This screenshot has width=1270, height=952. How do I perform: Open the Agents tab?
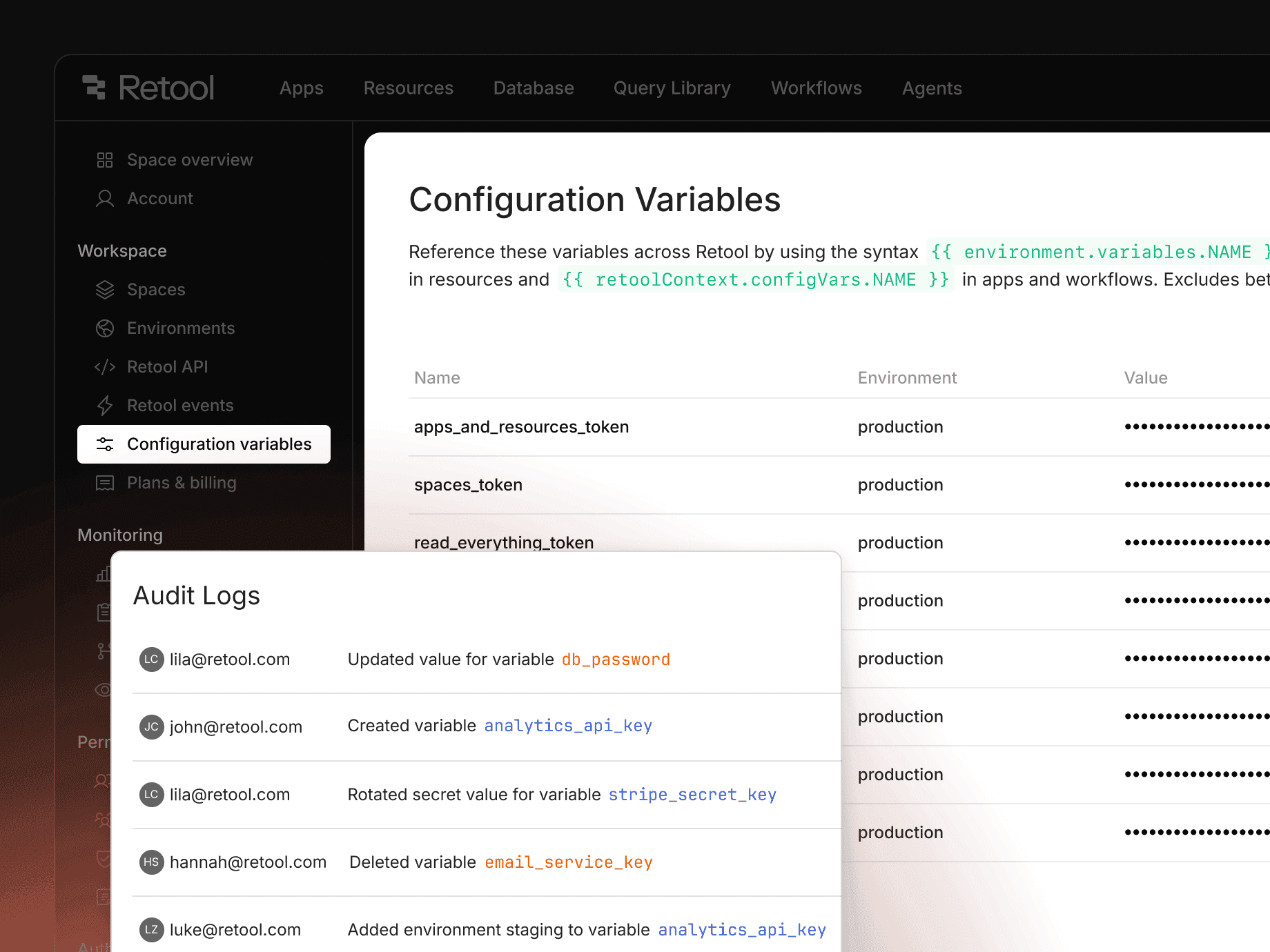pyautogui.click(x=932, y=88)
